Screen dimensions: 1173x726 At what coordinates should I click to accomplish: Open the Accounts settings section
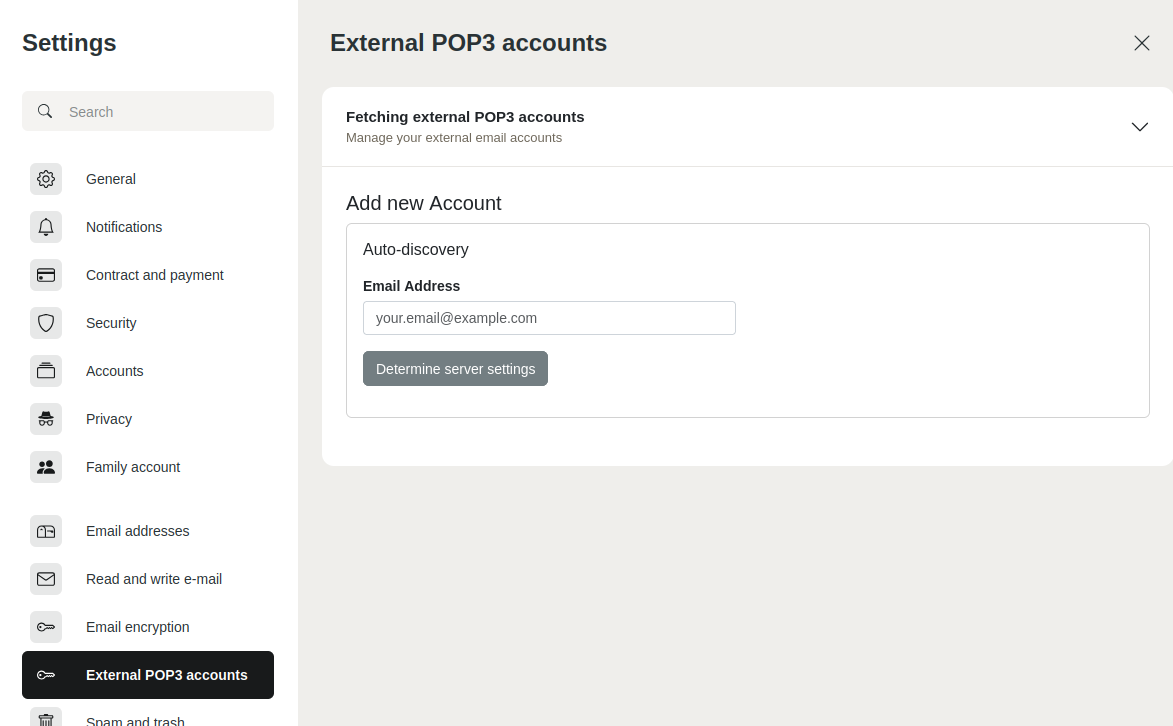[x=114, y=371]
